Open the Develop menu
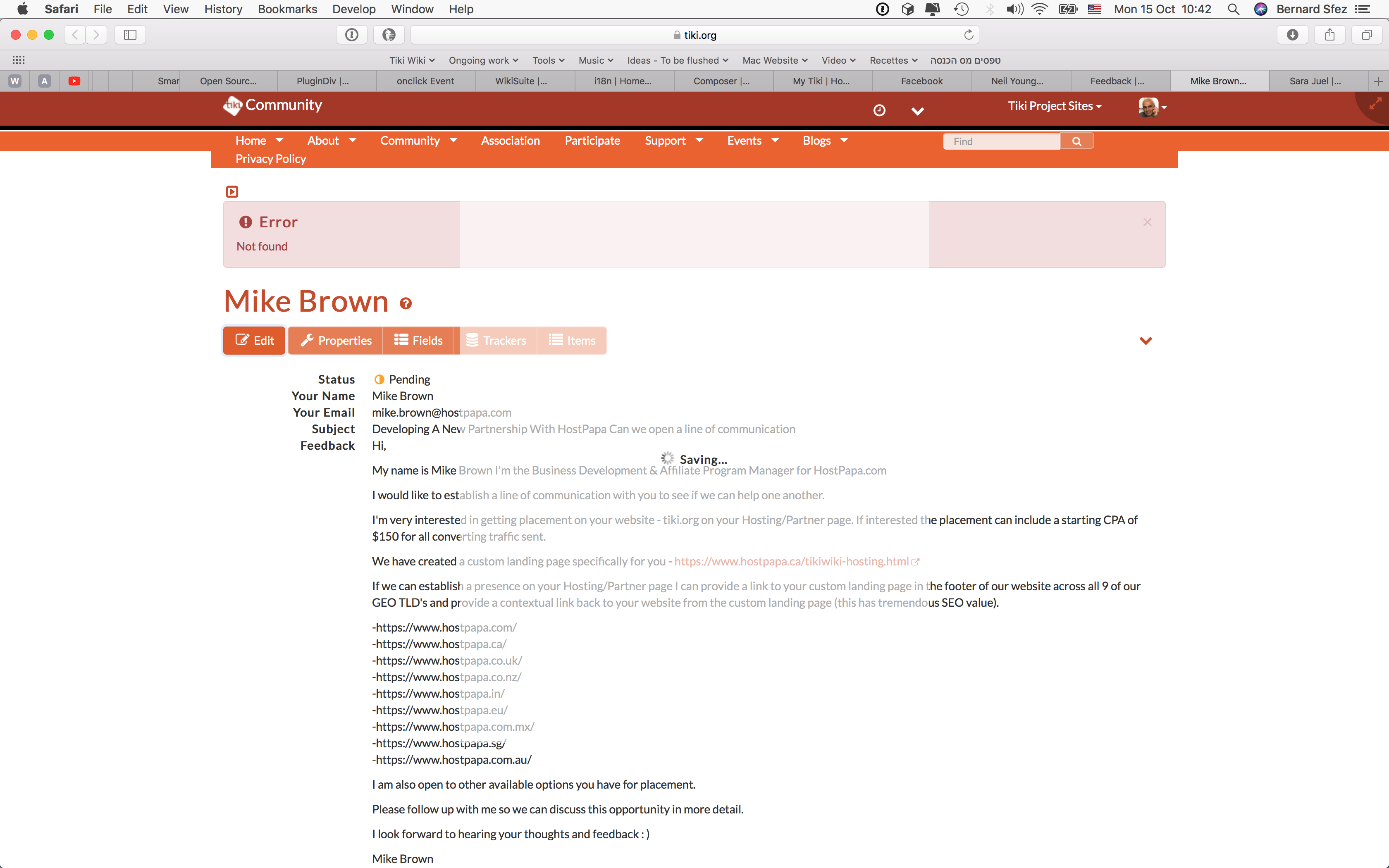 [x=353, y=9]
